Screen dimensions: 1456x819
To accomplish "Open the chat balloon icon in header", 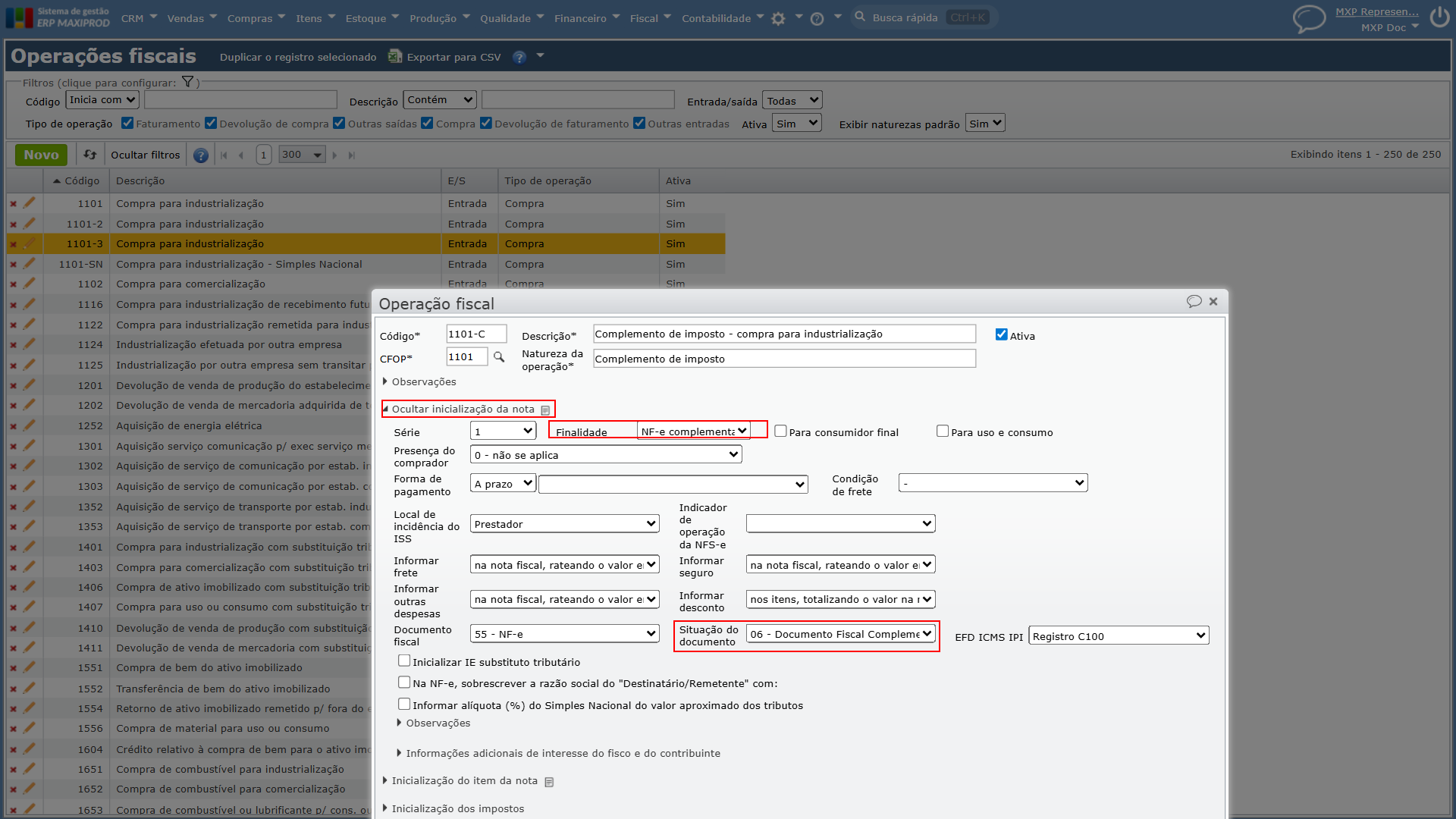I will point(1309,18).
